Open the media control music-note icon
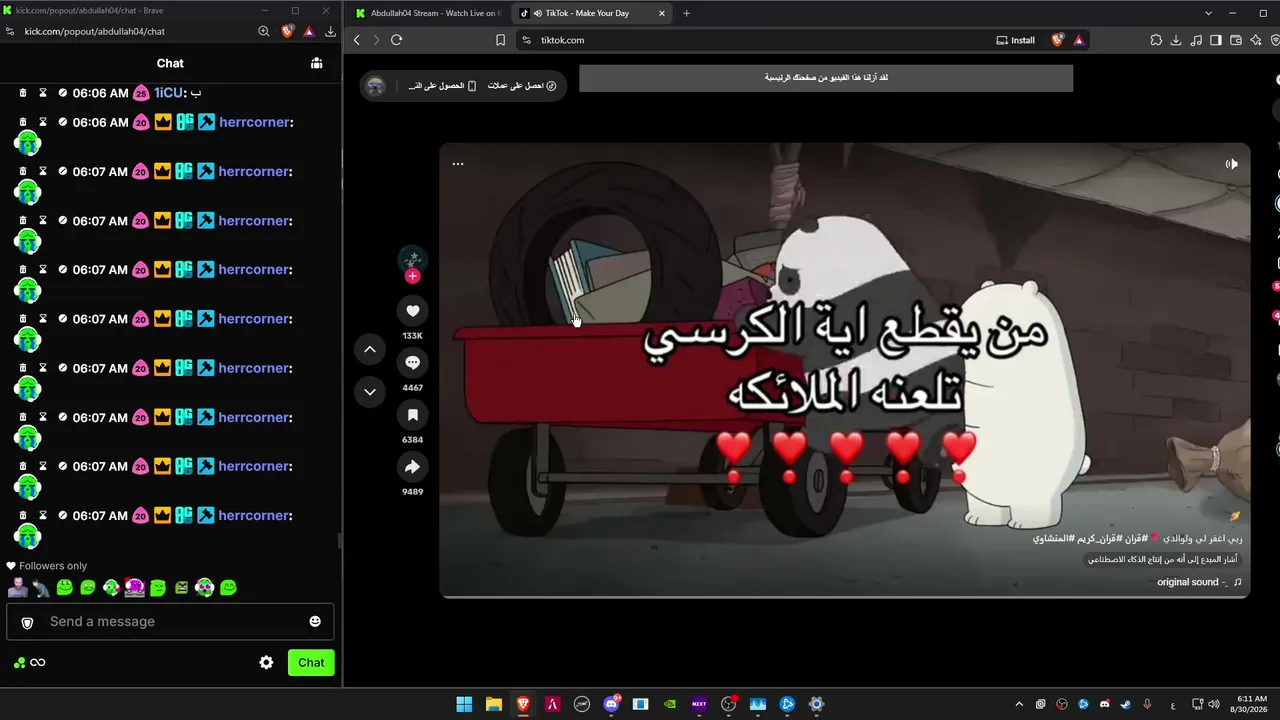This screenshot has height=720, width=1280. point(1196,40)
